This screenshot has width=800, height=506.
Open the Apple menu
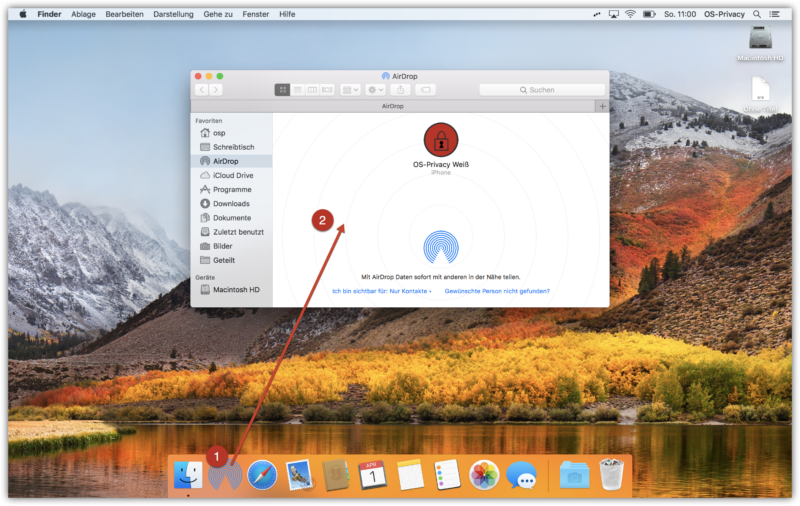point(23,14)
